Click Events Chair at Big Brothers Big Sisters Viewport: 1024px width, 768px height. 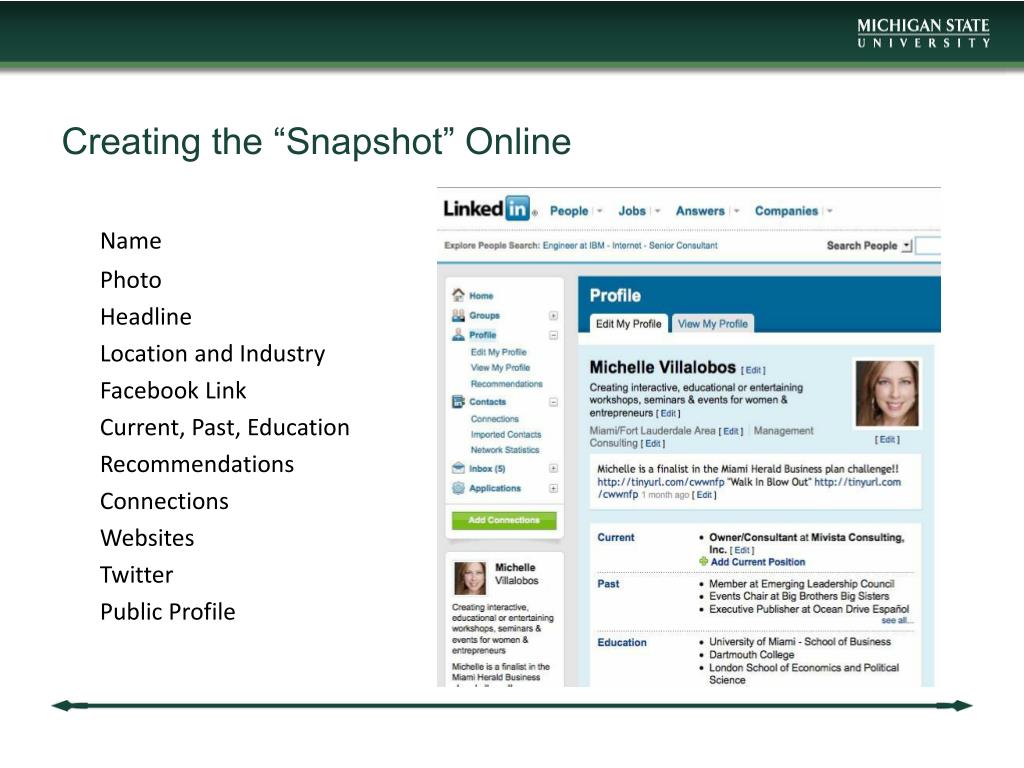click(799, 596)
